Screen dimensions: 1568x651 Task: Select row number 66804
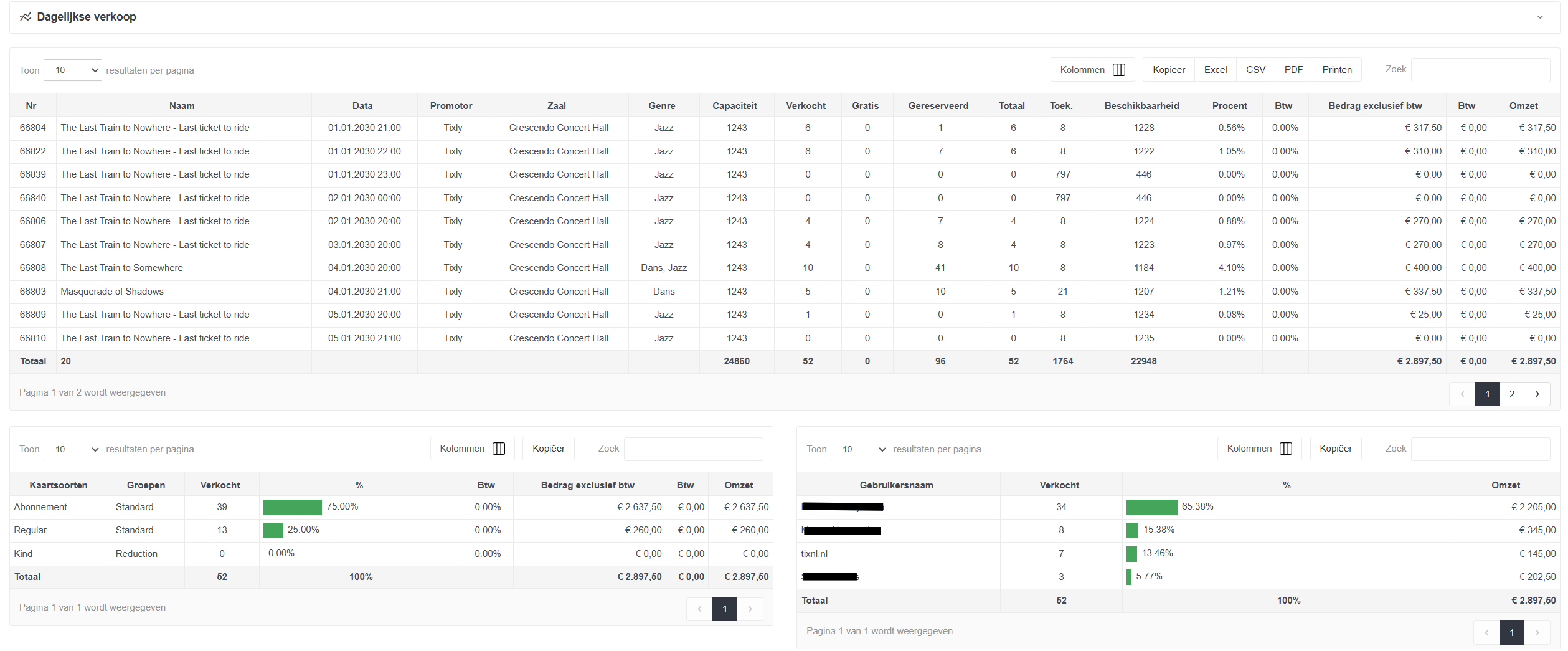32,128
